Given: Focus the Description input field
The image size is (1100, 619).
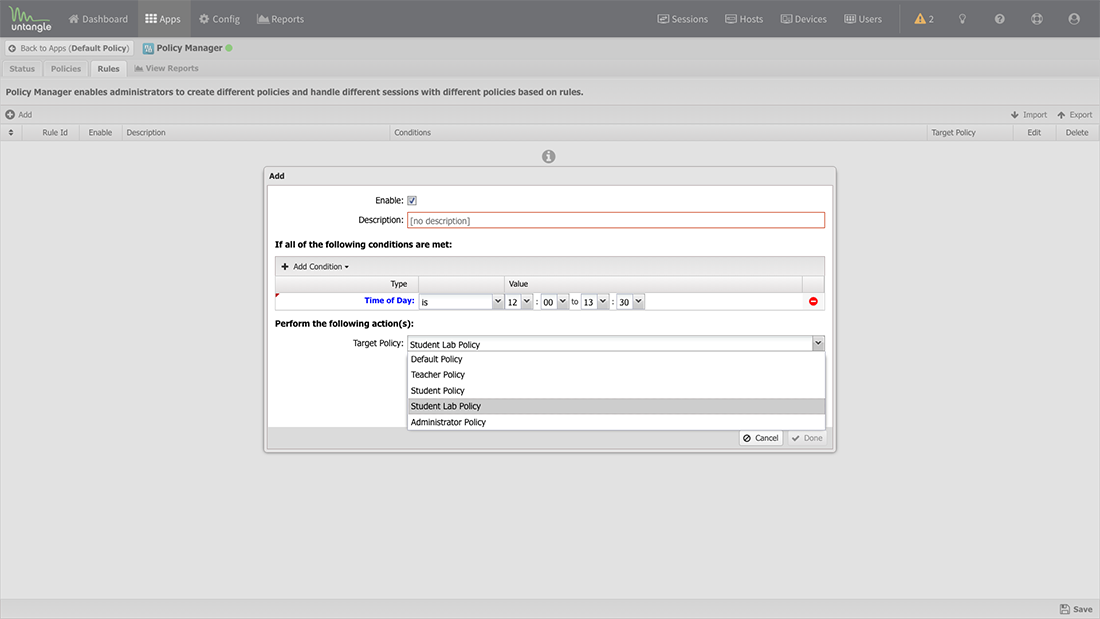Looking at the screenshot, I should [615, 220].
